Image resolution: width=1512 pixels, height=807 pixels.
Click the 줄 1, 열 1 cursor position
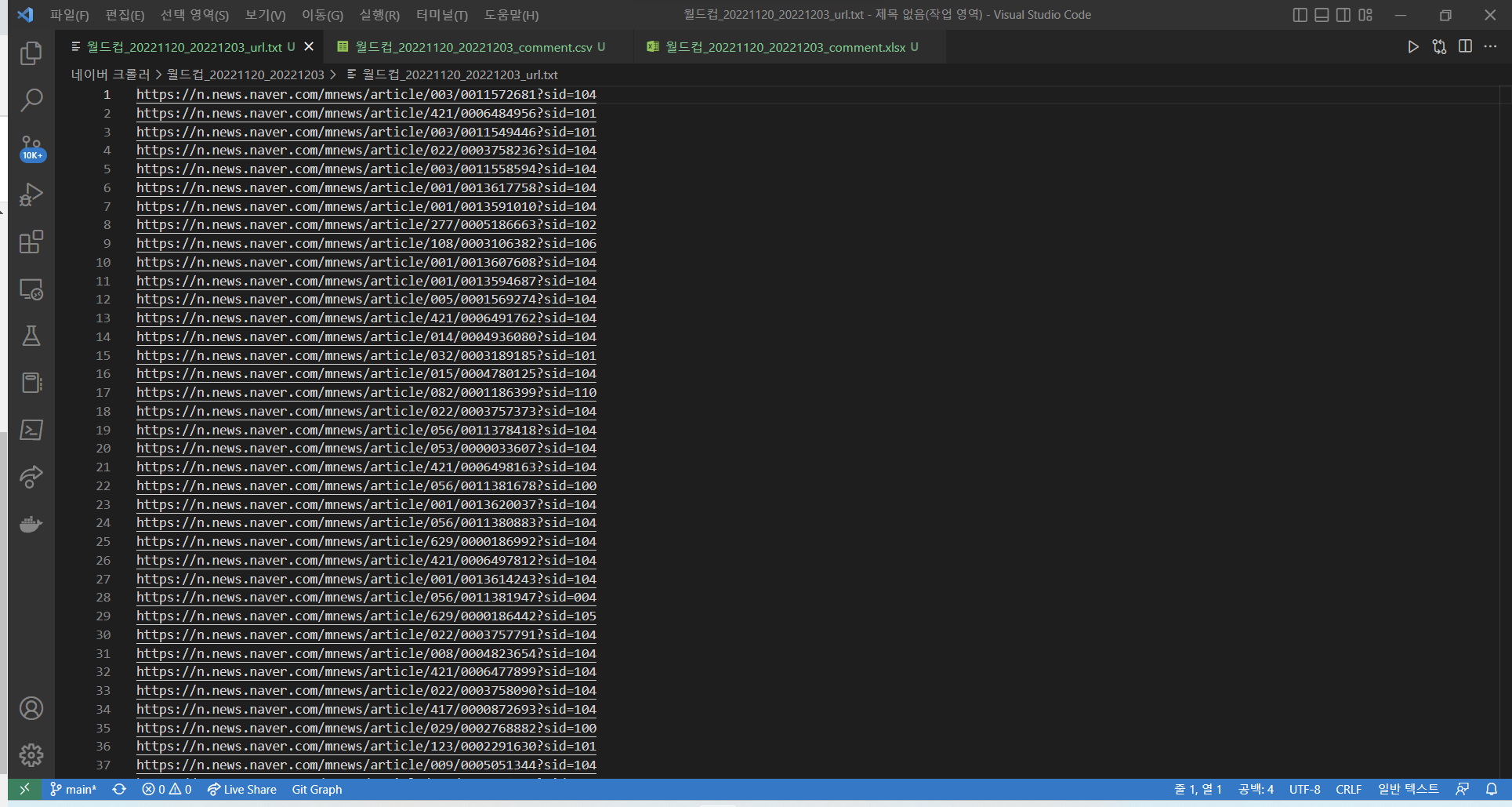pos(1198,789)
